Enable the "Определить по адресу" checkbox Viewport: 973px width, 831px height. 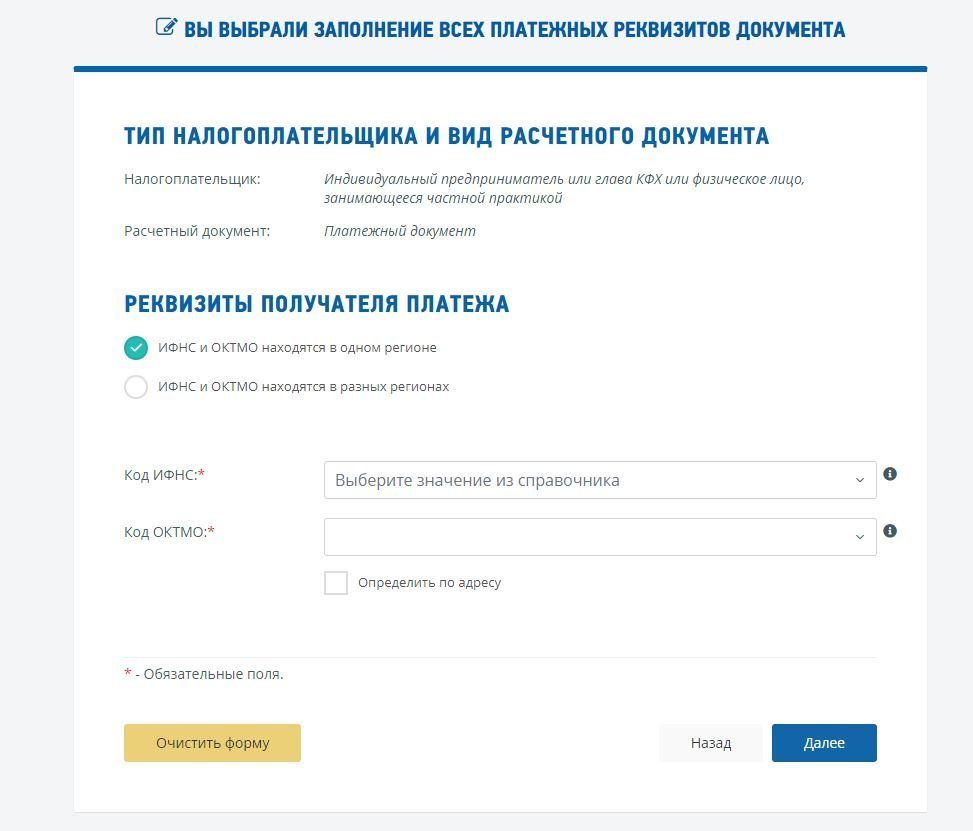pos(336,583)
